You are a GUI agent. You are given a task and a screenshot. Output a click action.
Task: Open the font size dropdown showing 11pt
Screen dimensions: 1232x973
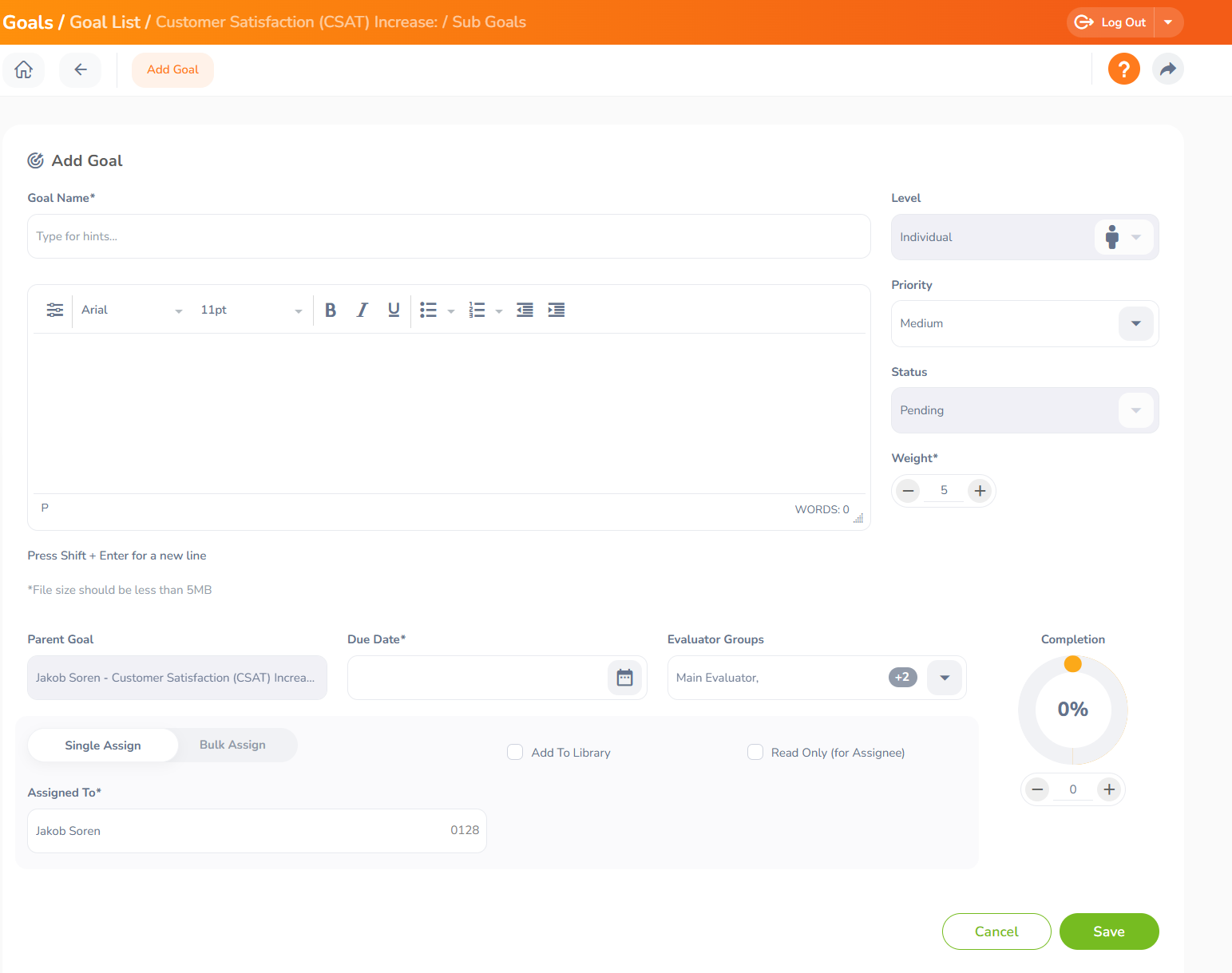[252, 310]
